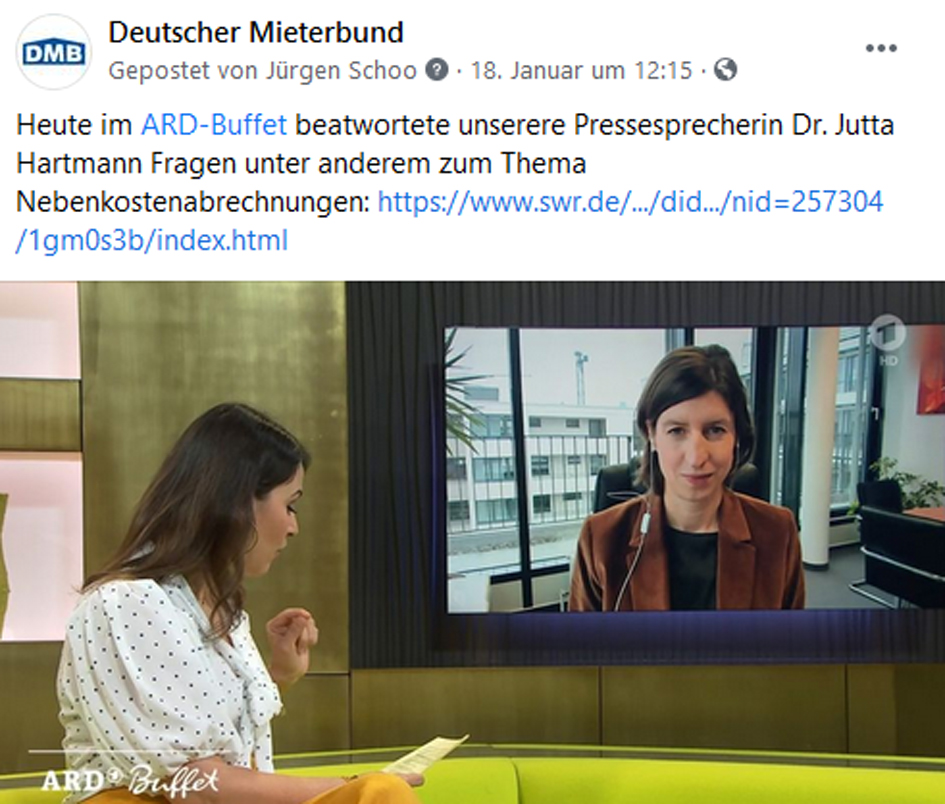Image resolution: width=945 pixels, height=804 pixels.
Task: Open the blue ARD-Buffet link
Action: tap(213, 125)
